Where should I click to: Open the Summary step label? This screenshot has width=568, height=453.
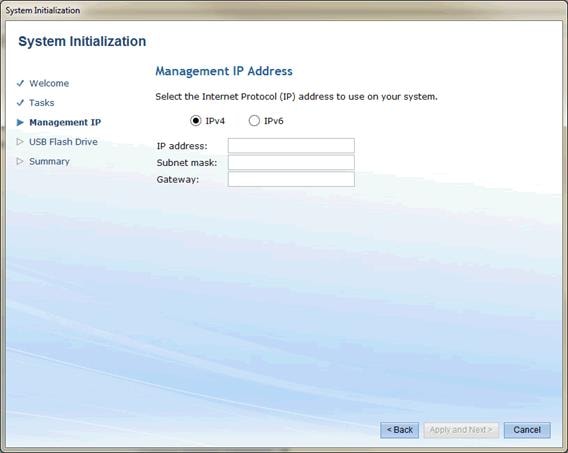point(49,162)
